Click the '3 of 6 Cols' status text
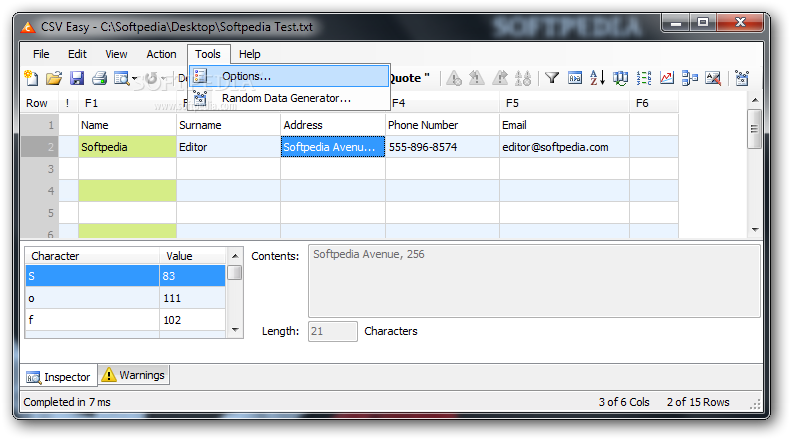The image size is (791, 440). (x=624, y=402)
